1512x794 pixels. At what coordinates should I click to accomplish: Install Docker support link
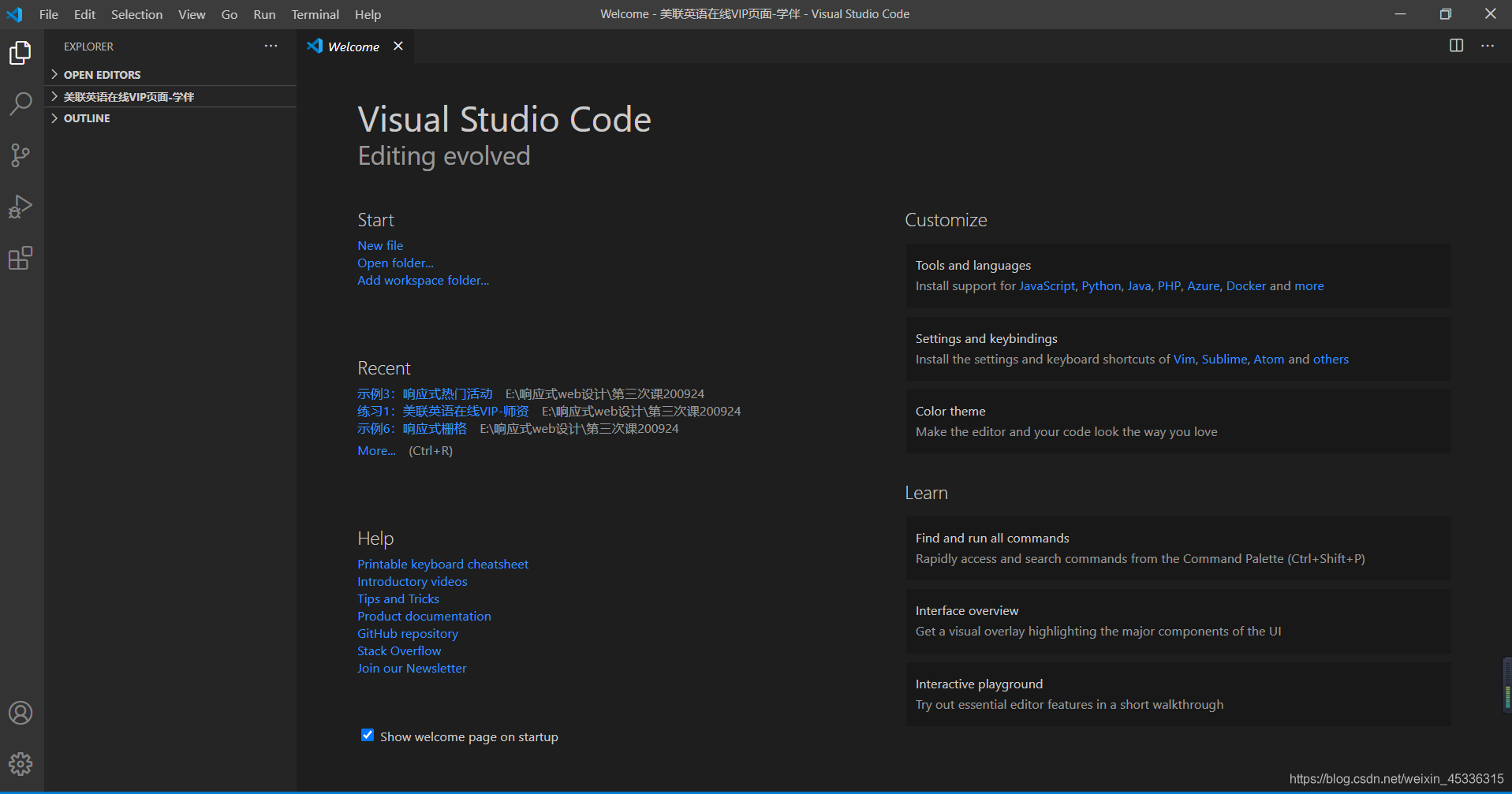[x=1245, y=285]
